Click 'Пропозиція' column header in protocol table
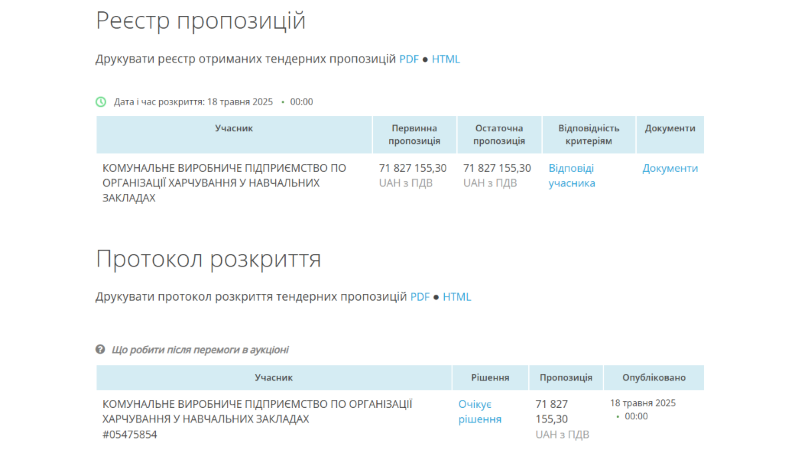 566,378
